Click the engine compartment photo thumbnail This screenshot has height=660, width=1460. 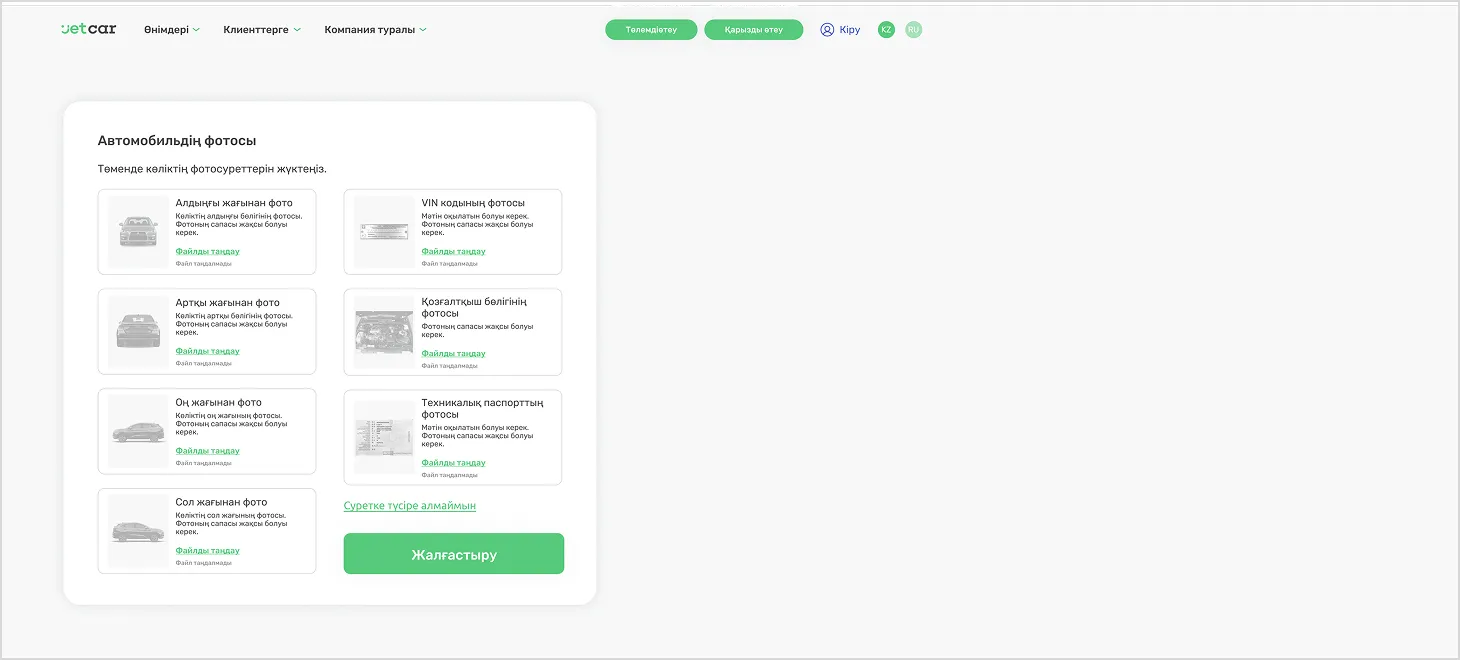(x=384, y=332)
